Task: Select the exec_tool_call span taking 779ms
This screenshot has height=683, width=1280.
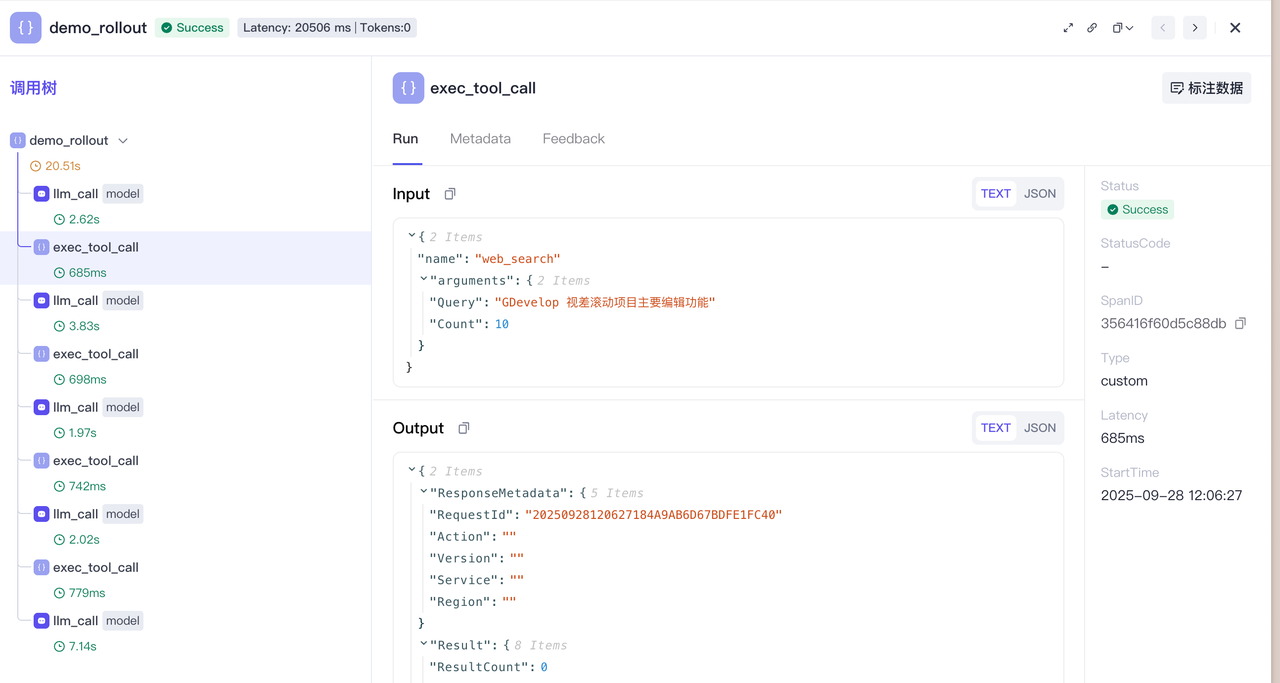Action: click(95, 567)
